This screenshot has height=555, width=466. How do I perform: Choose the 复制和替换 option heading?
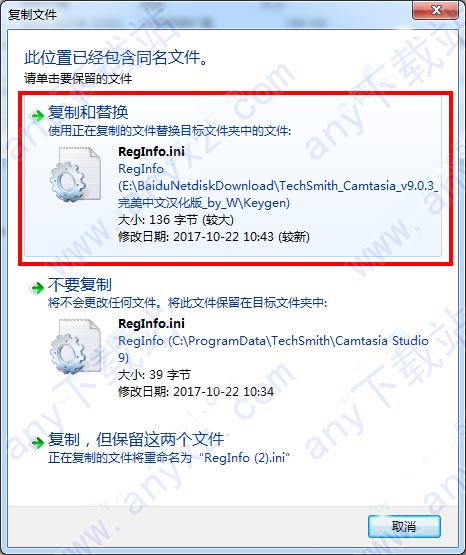pos(88,113)
